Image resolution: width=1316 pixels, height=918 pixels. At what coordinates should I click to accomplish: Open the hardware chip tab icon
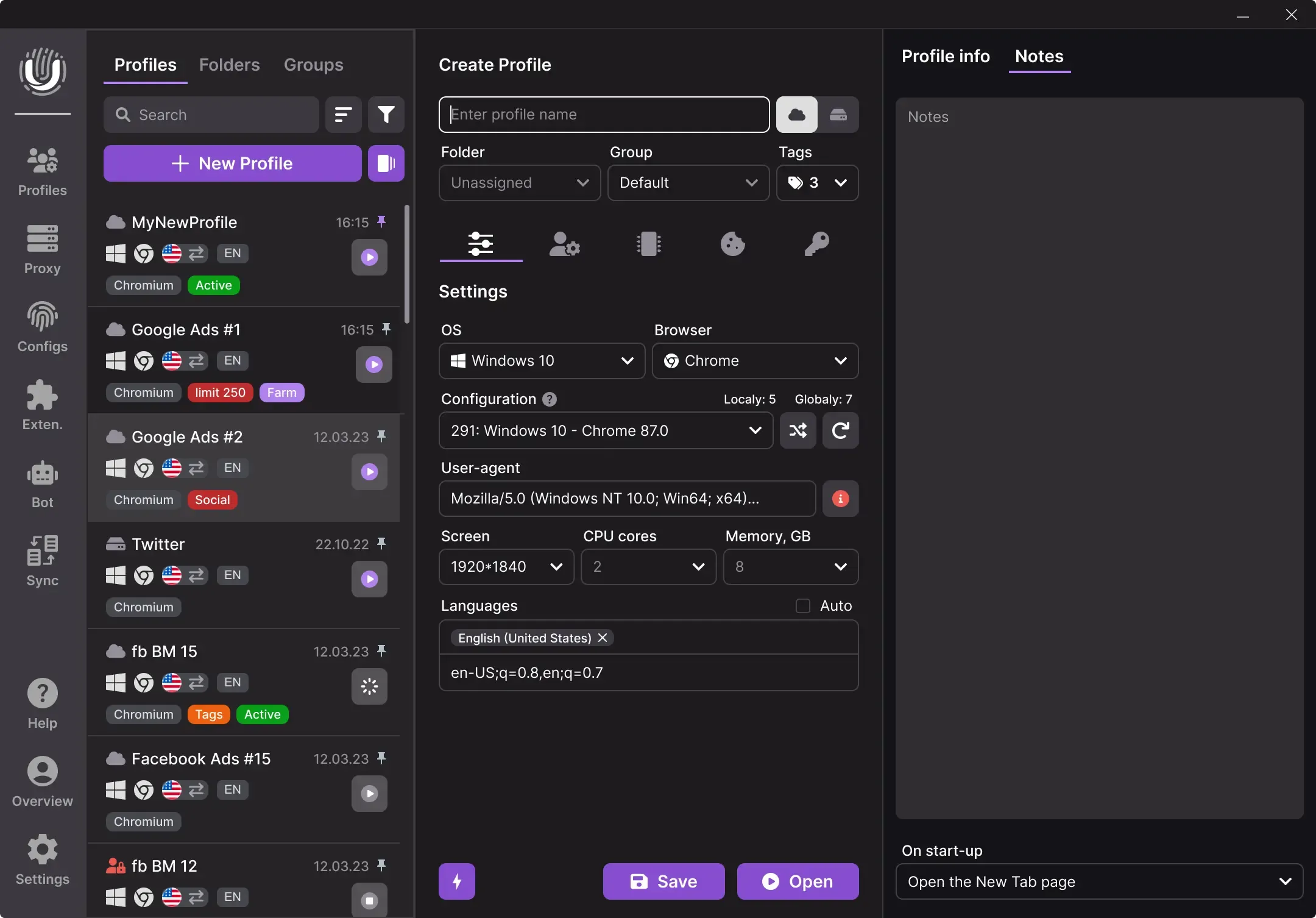tap(648, 244)
